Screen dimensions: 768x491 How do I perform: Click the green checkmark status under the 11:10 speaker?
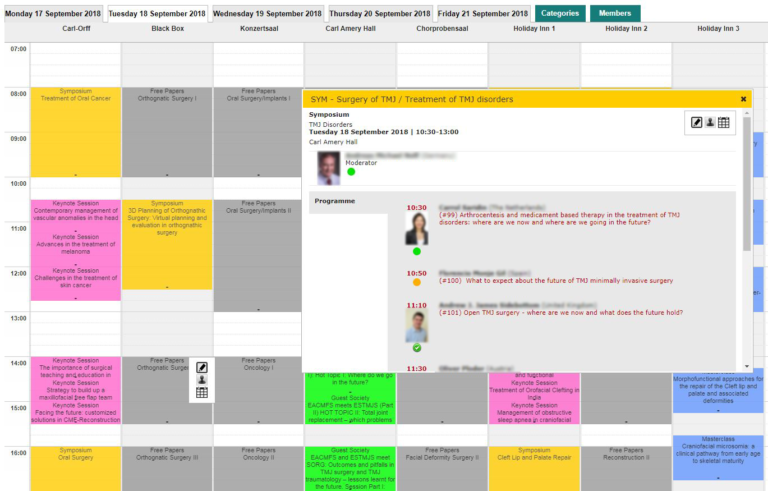click(416, 348)
